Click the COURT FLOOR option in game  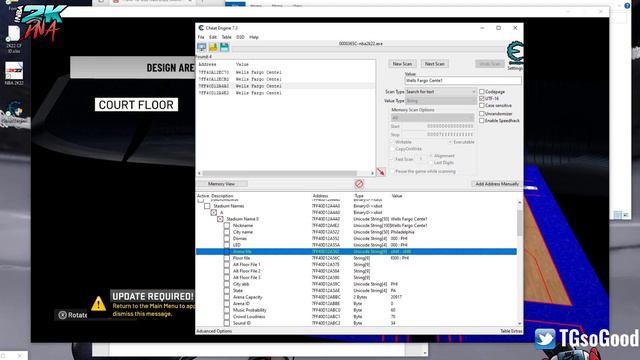coord(136,105)
